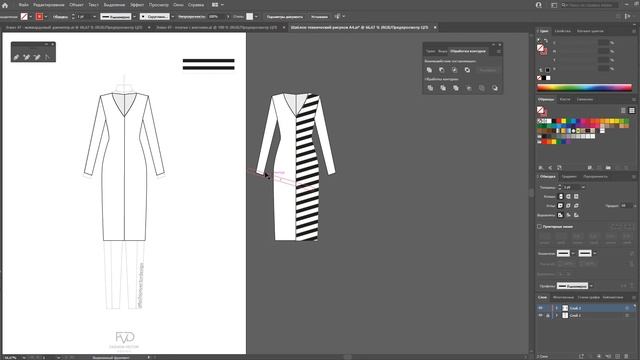640x360 pixels.
Task: Switch to the first document tab
Action: pos(74,27)
